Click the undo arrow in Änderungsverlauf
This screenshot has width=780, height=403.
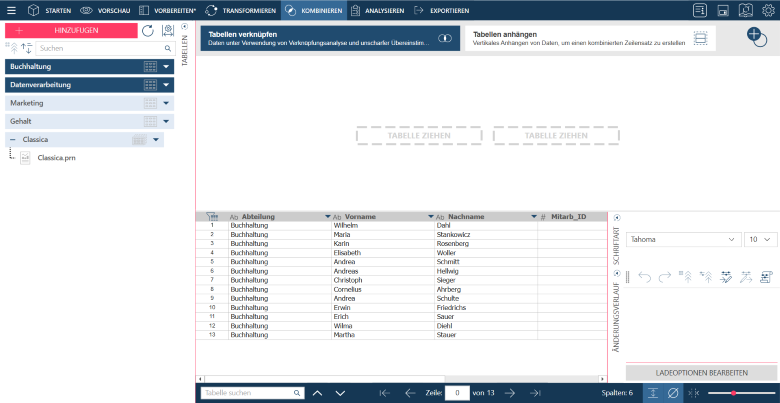[644, 277]
